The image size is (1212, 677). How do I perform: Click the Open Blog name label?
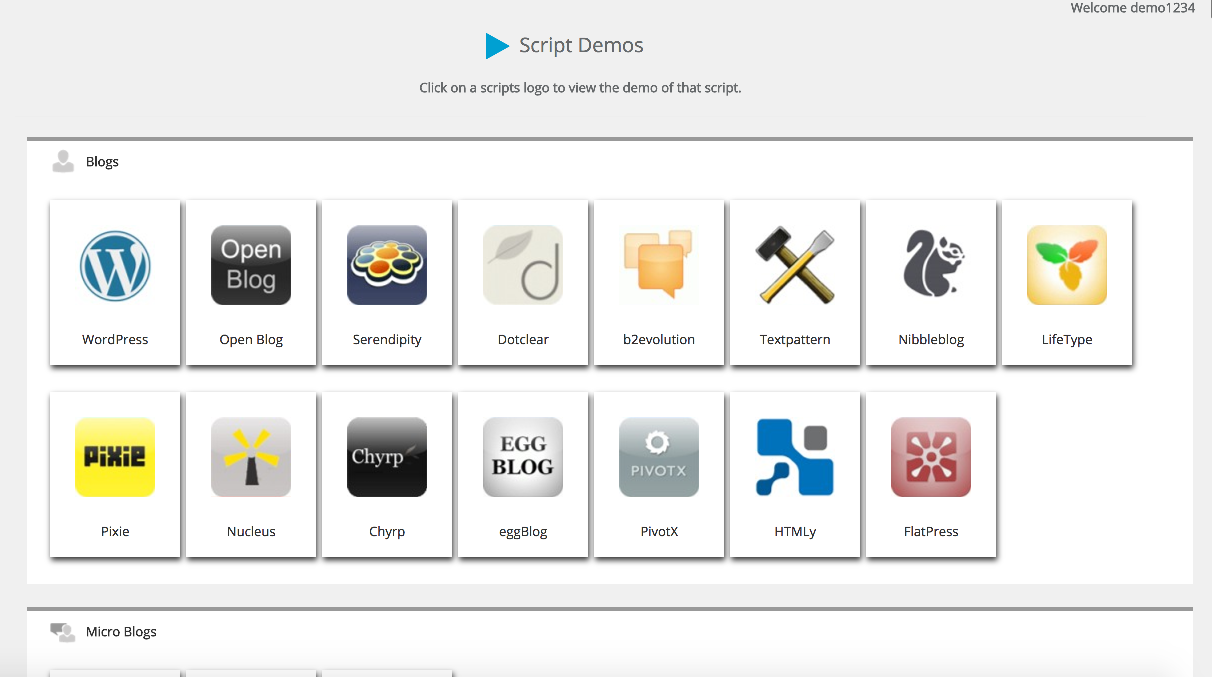(x=251, y=340)
